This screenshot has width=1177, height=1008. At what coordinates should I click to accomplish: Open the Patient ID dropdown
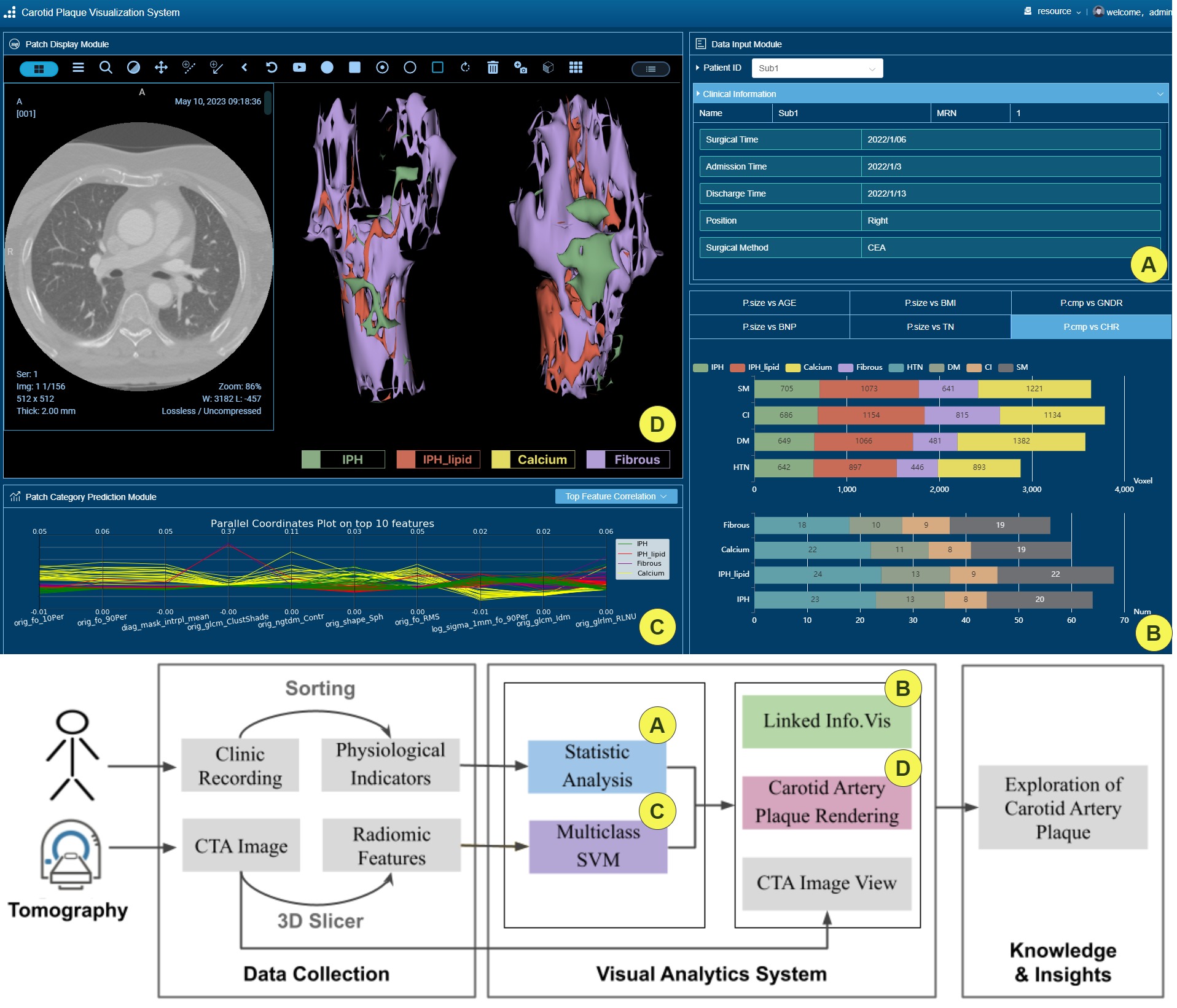point(817,68)
